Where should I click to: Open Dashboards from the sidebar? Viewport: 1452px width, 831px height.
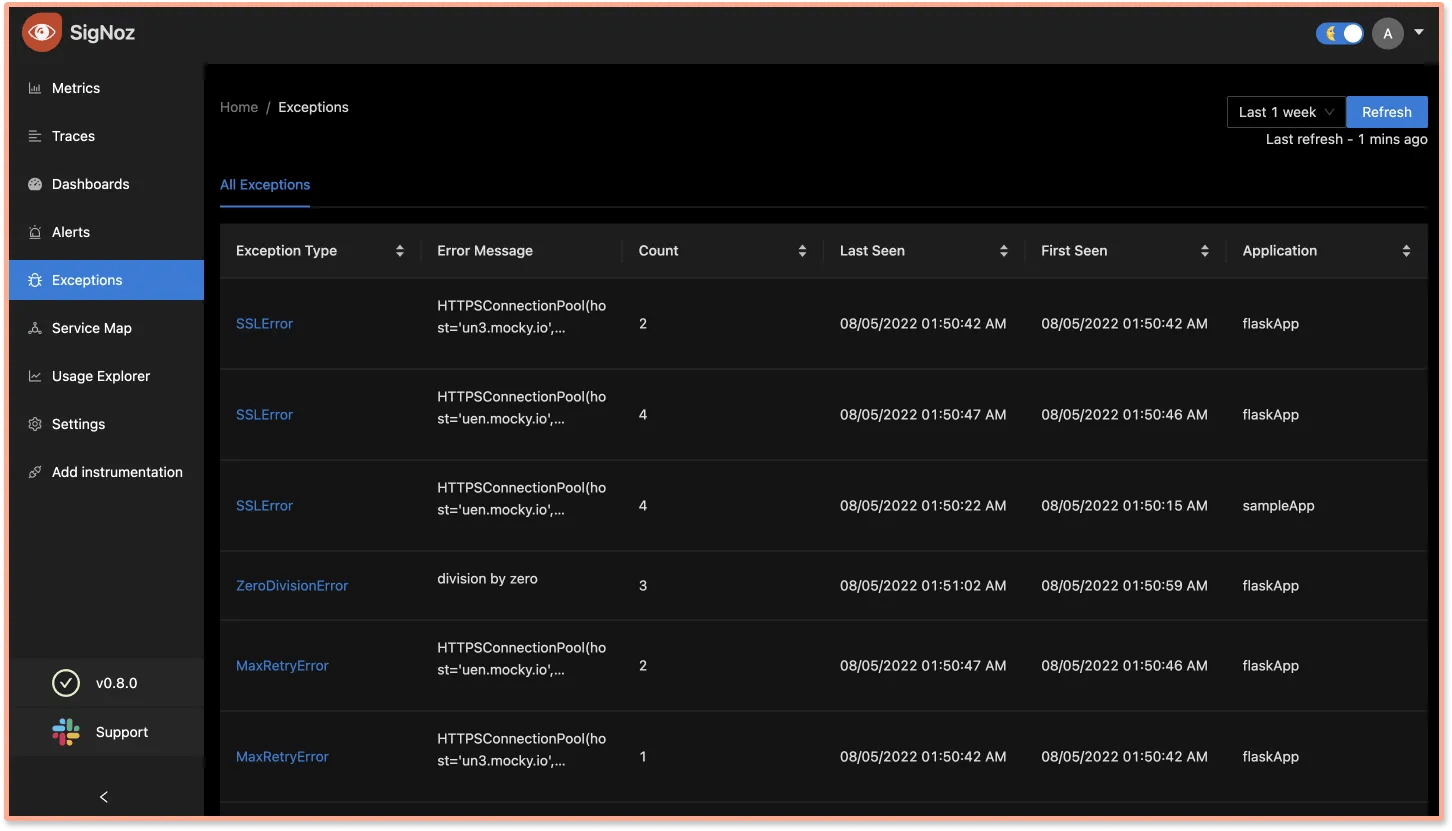(x=90, y=184)
